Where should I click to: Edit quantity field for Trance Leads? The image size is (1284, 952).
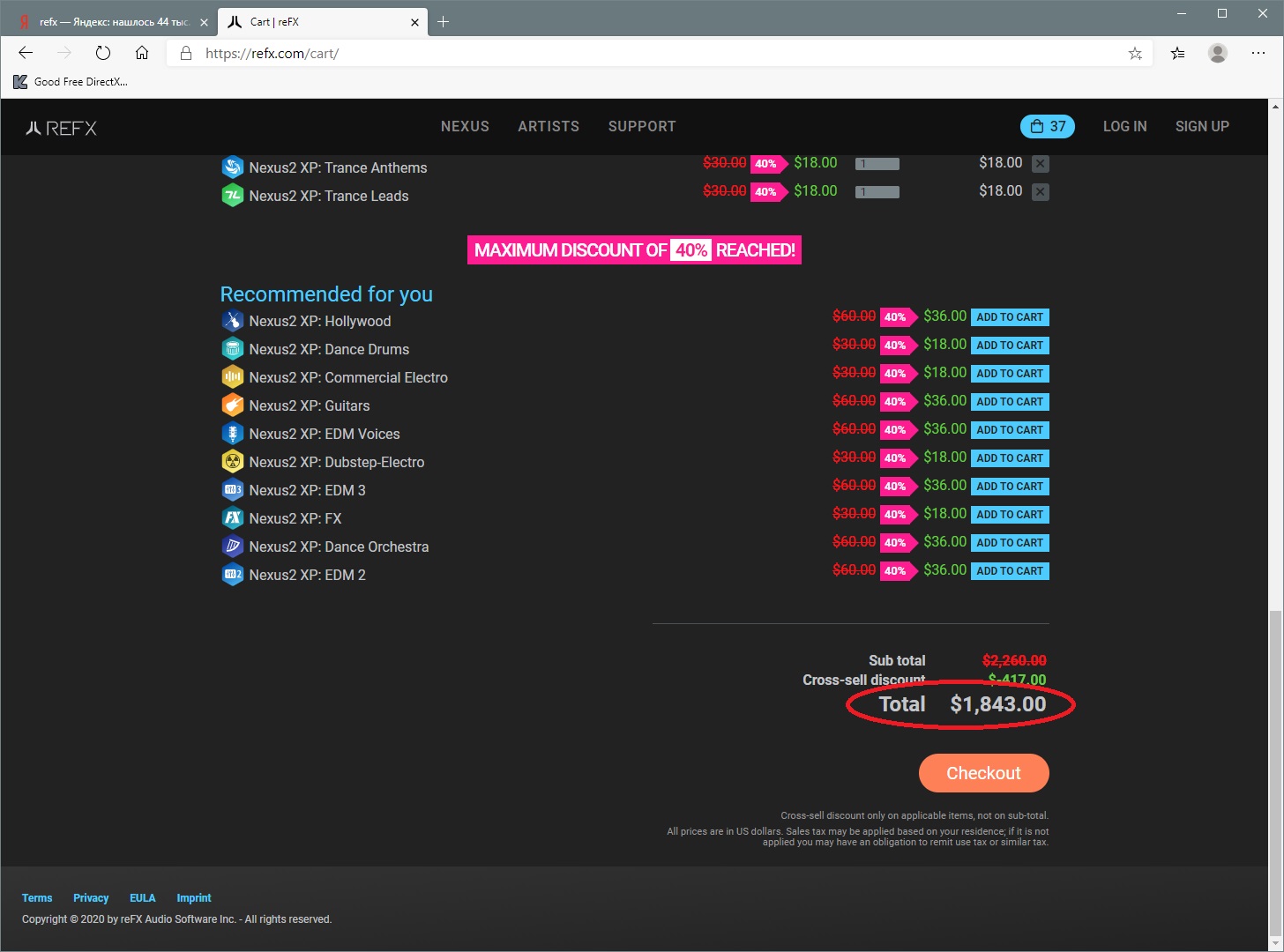click(x=877, y=192)
